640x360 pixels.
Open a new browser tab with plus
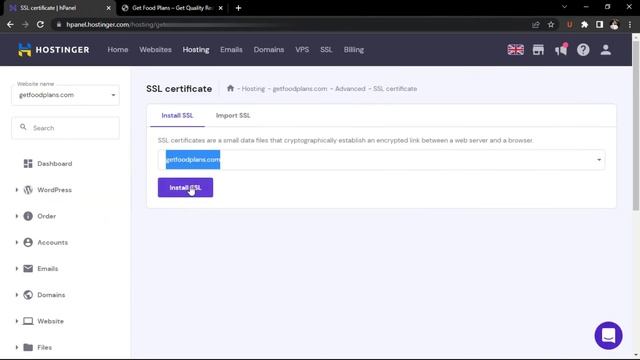click(238, 8)
